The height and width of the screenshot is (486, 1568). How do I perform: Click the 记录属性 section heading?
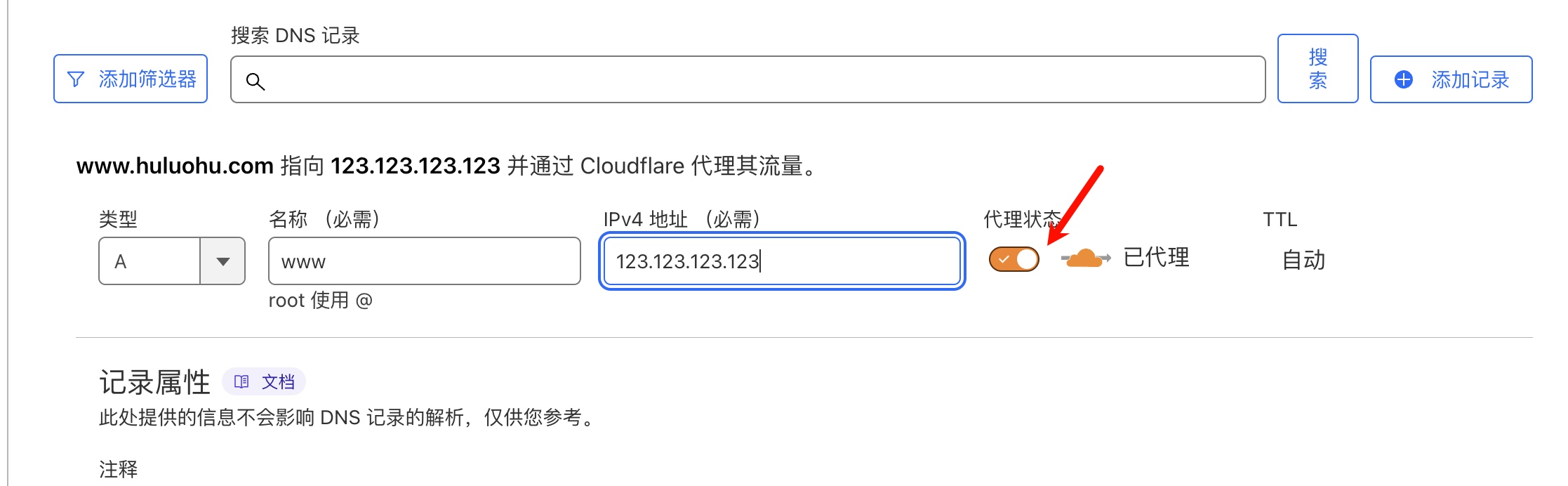(154, 383)
